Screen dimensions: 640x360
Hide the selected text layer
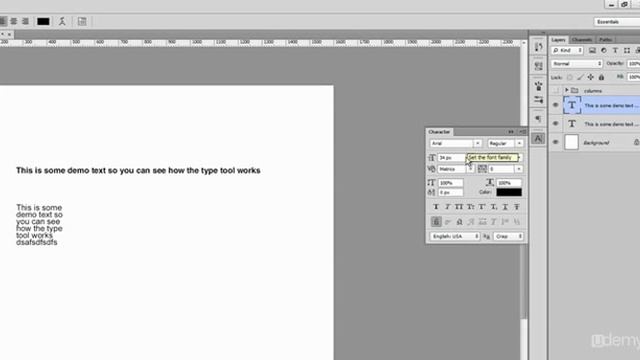coord(556,105)
